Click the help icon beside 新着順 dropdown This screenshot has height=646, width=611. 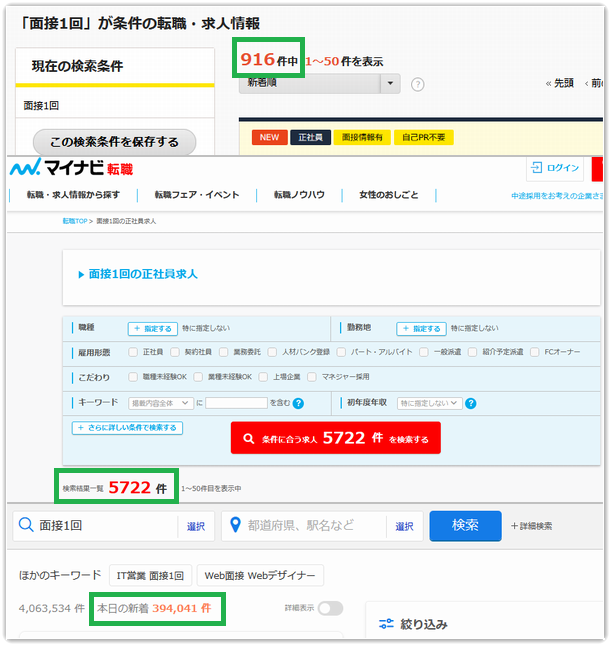pyautogui.click(x=418, y=85)
